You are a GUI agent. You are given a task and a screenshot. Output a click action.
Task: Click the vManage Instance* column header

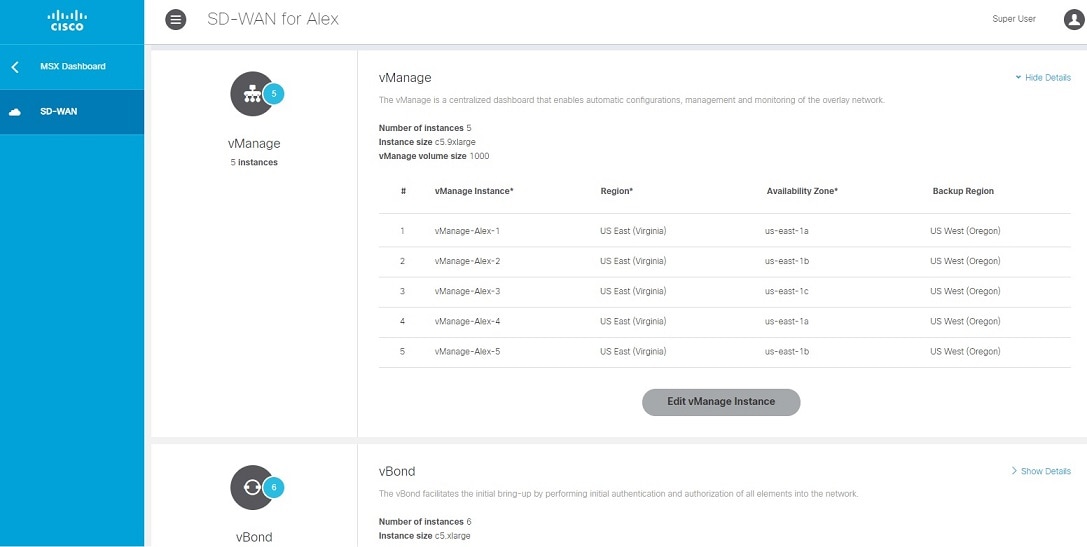(474, 191)
